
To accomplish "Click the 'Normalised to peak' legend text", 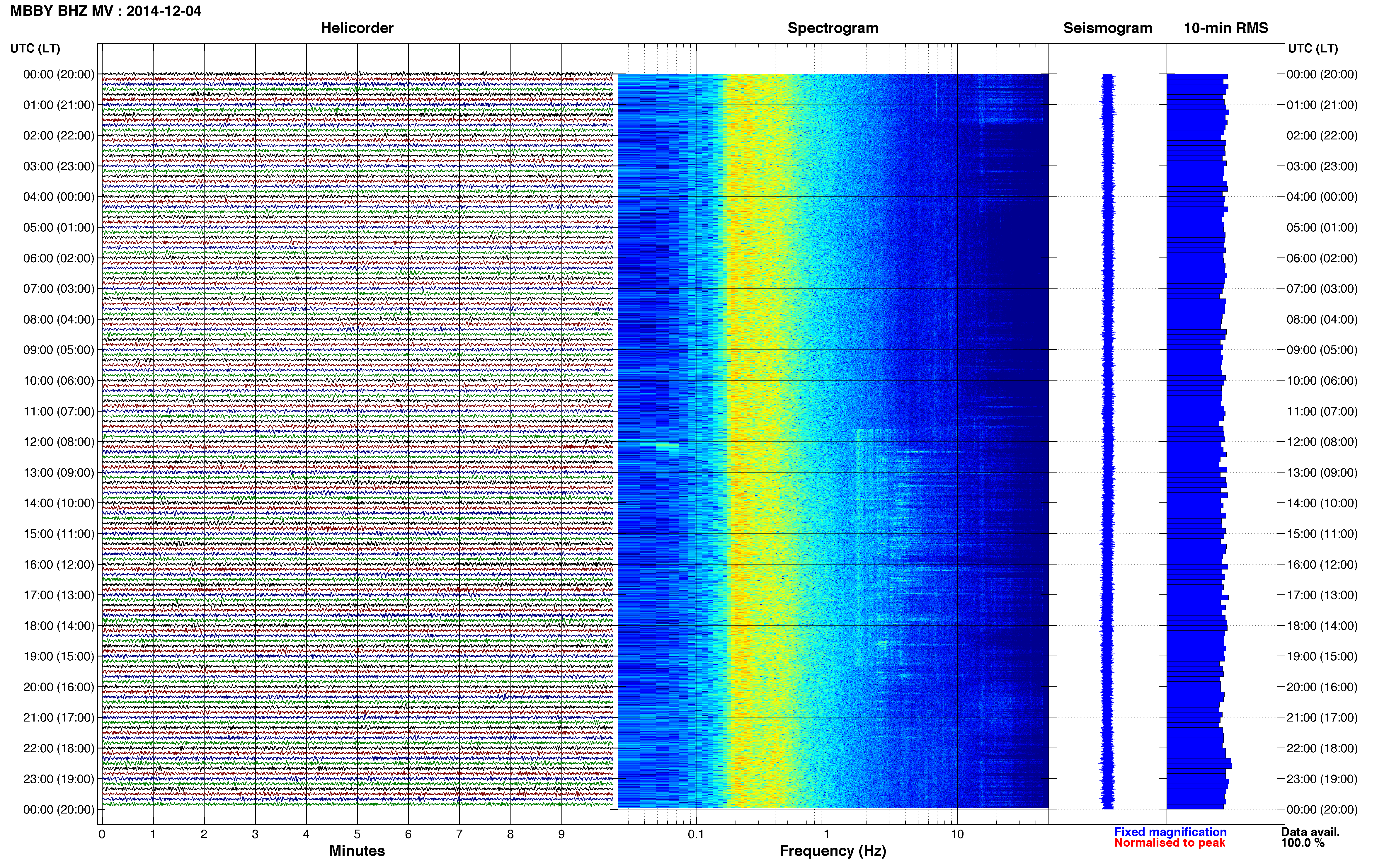I will click(x=1170, y=843).
